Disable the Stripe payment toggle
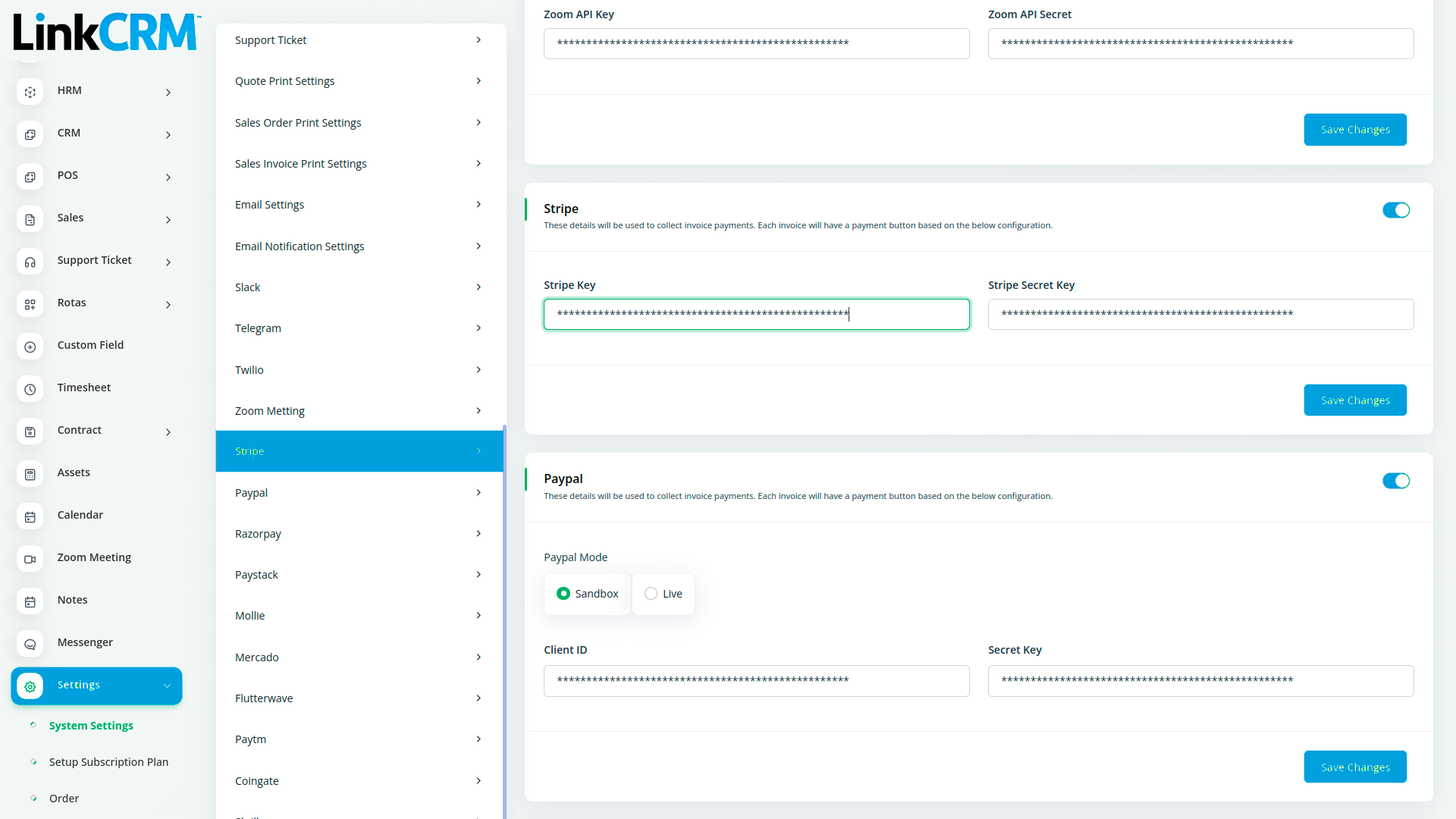This screenshot has width=1456, height=819. point(1395,210)
